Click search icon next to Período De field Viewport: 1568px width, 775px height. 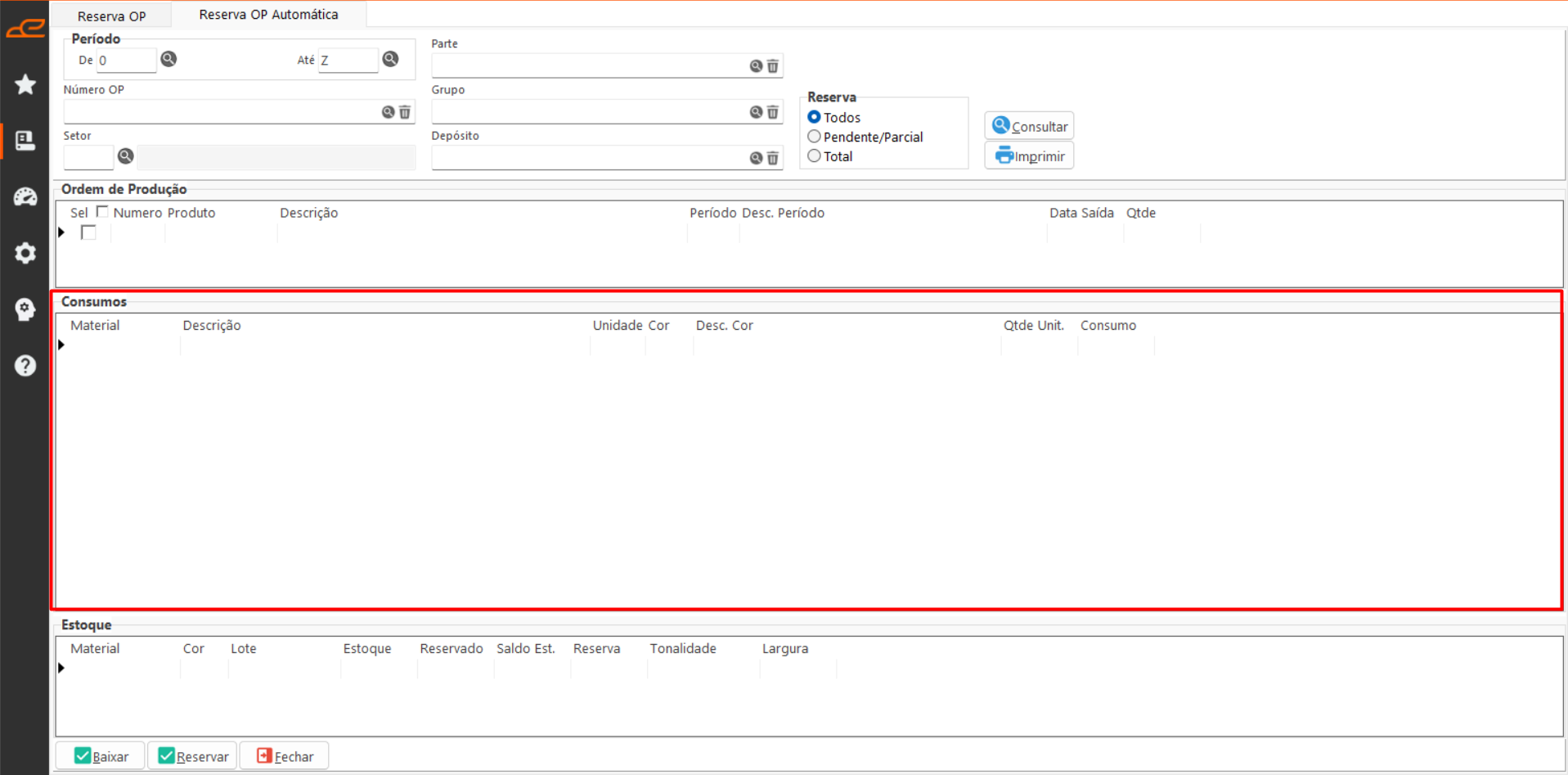[168, 59]
